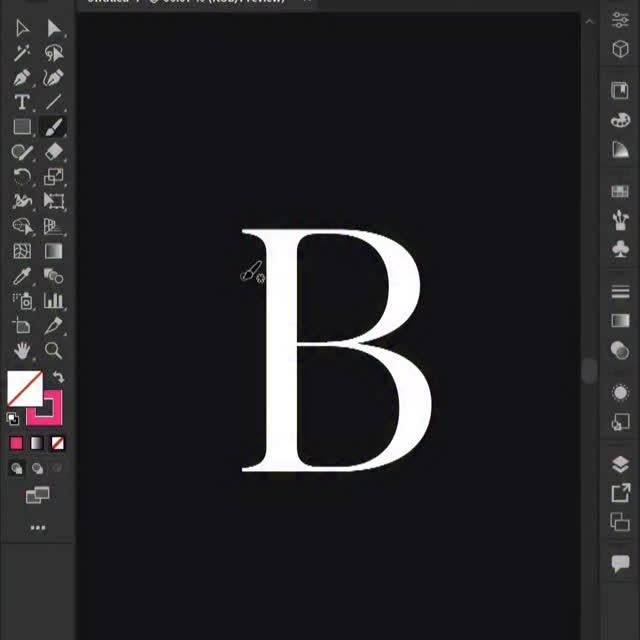The width and height of the screenshot is (640, 640).
Task: Choose the Magic Wand tool
Action: tap(22, 53)
